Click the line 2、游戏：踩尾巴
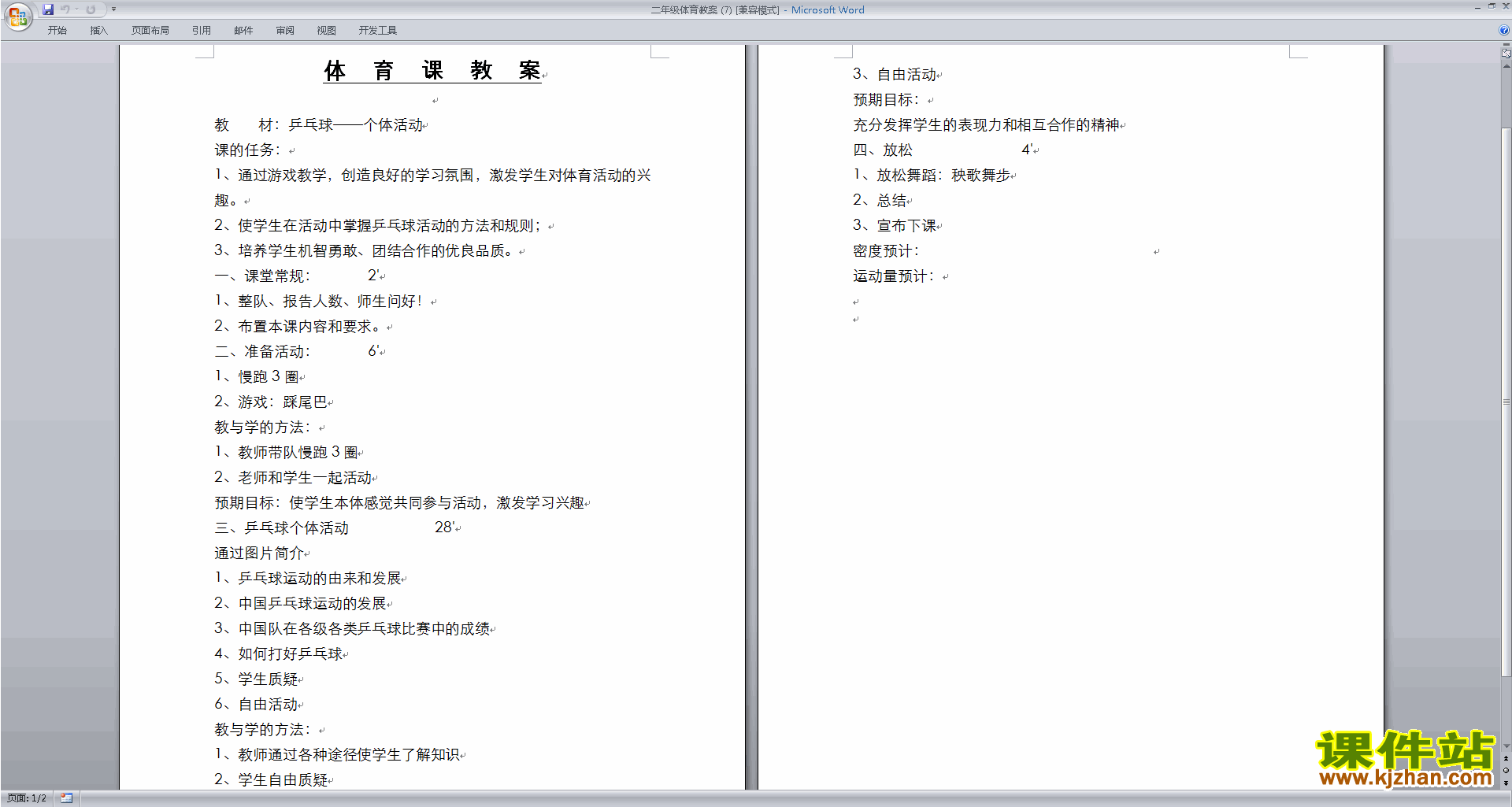 (271, 402)
